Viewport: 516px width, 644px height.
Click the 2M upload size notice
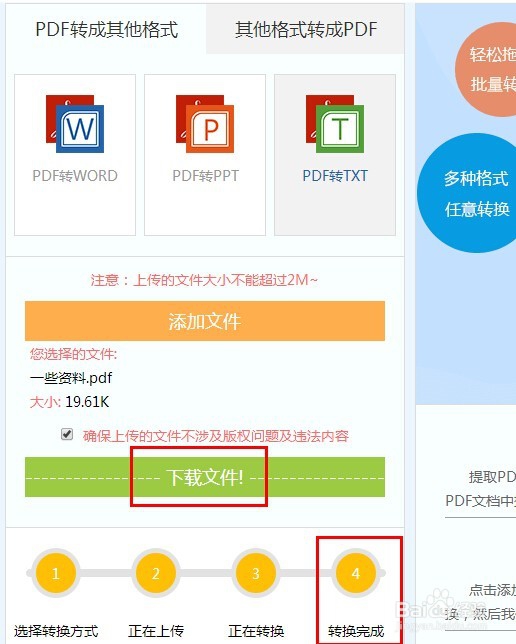coord(204,280)
